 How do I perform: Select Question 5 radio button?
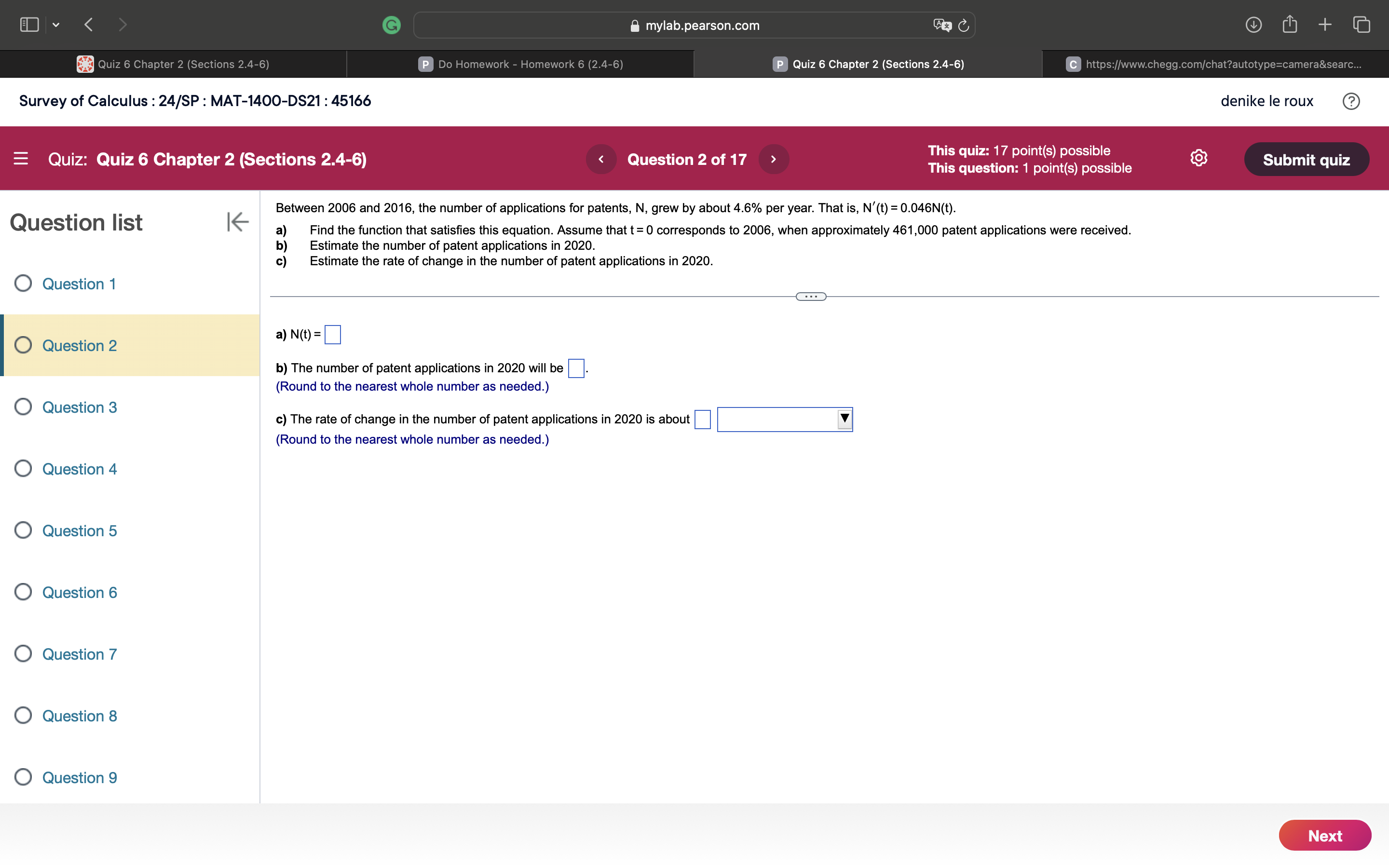(23, 530)
